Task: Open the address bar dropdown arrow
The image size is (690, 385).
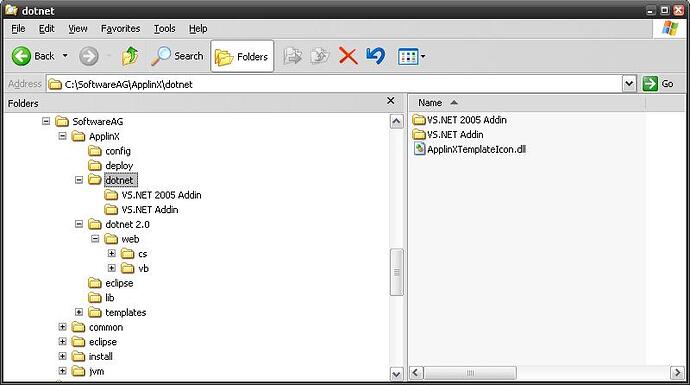Action: (x=629, y=84)
